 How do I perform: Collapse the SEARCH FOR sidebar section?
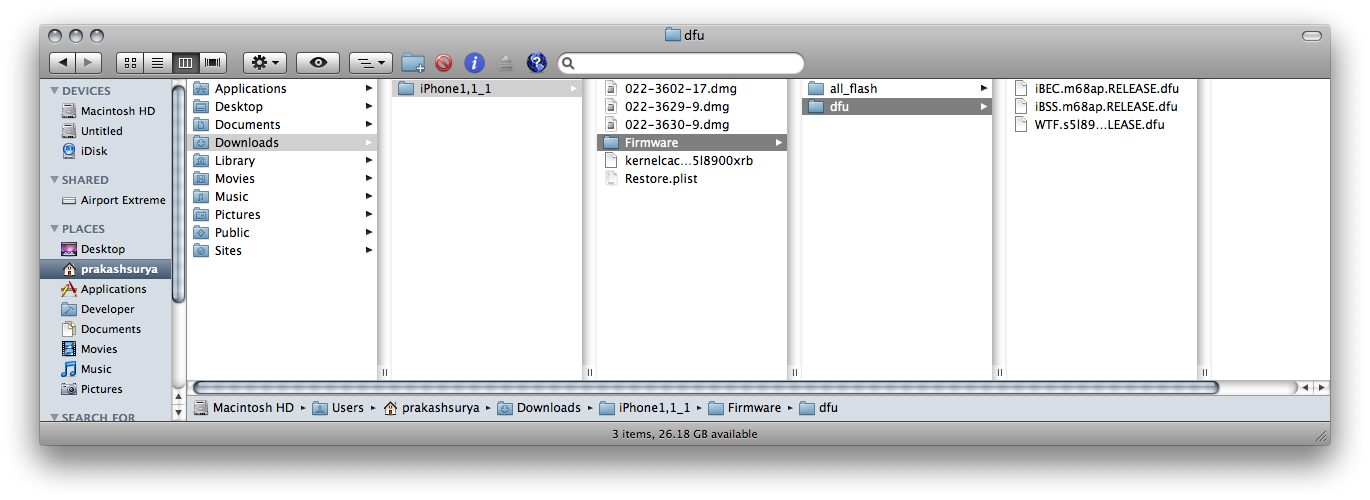point(55,418)
